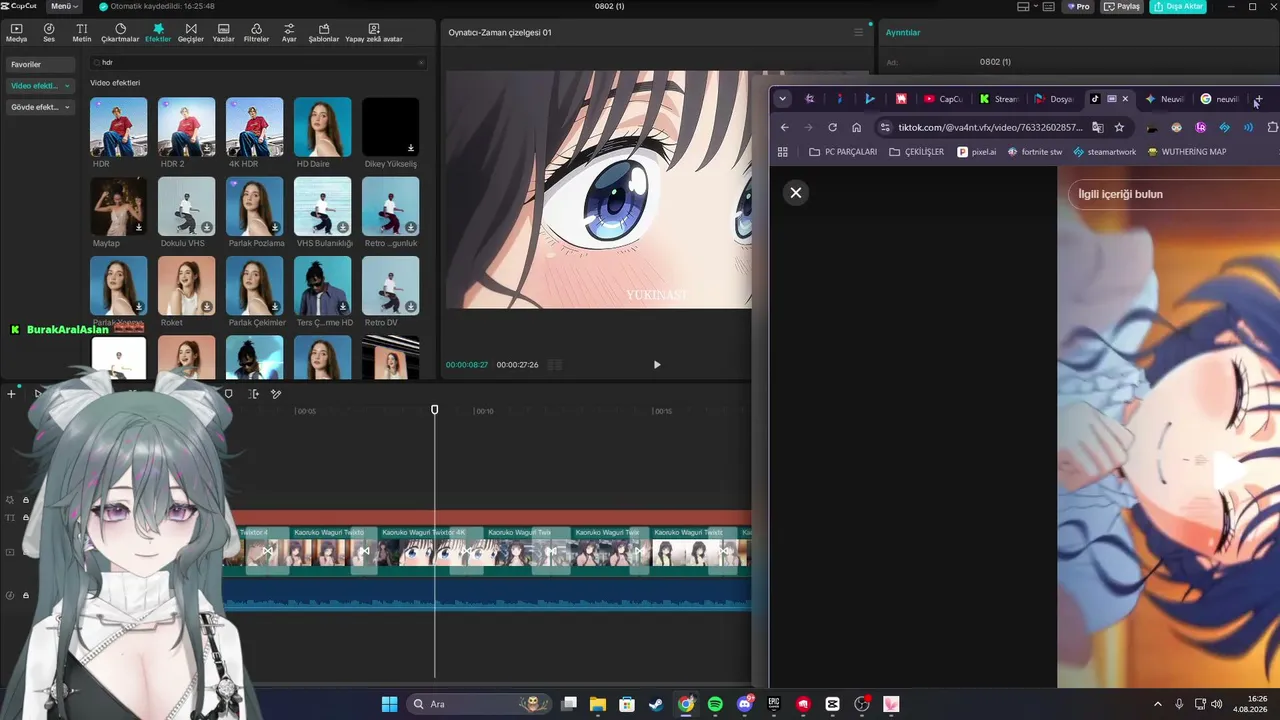This screenshot has width=1280, height=720.
Task: Open the ÇEKİLİŞLER bookmark folder
Action: click(916, 152)
